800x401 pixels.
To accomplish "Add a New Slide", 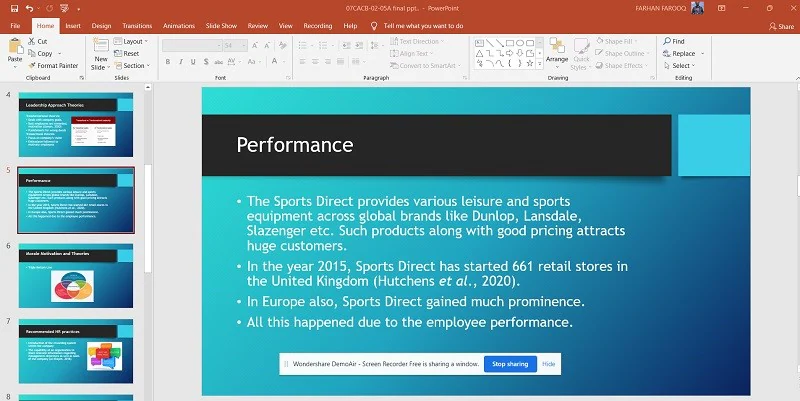I will pos(101,54).
